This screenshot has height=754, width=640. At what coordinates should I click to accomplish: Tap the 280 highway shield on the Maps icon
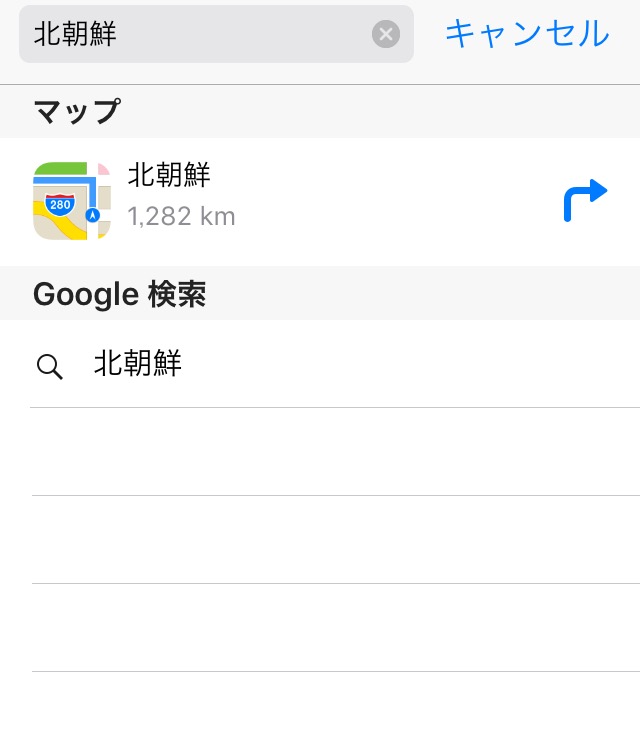coord(60,204)
